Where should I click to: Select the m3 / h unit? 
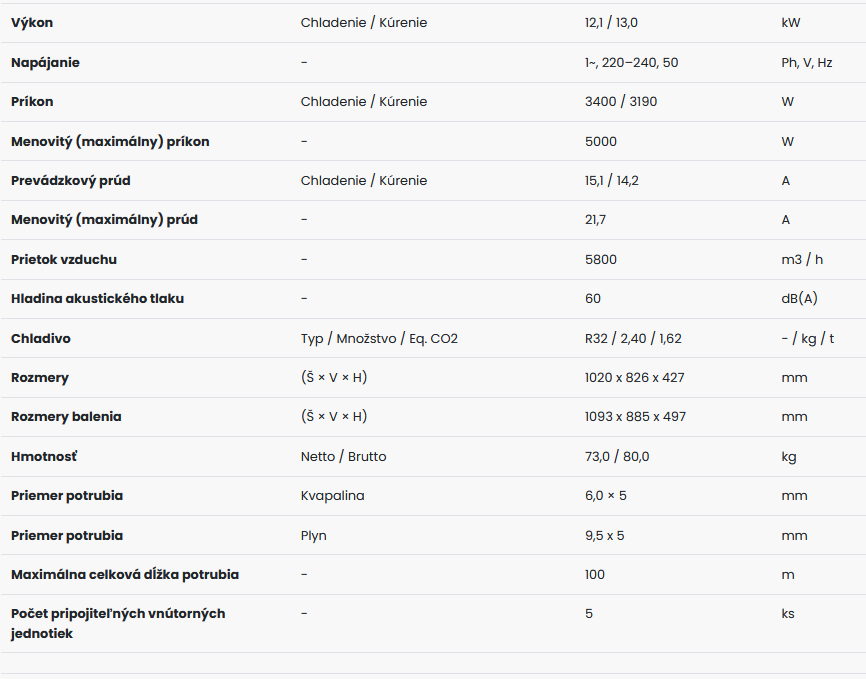tap(802, 260)
